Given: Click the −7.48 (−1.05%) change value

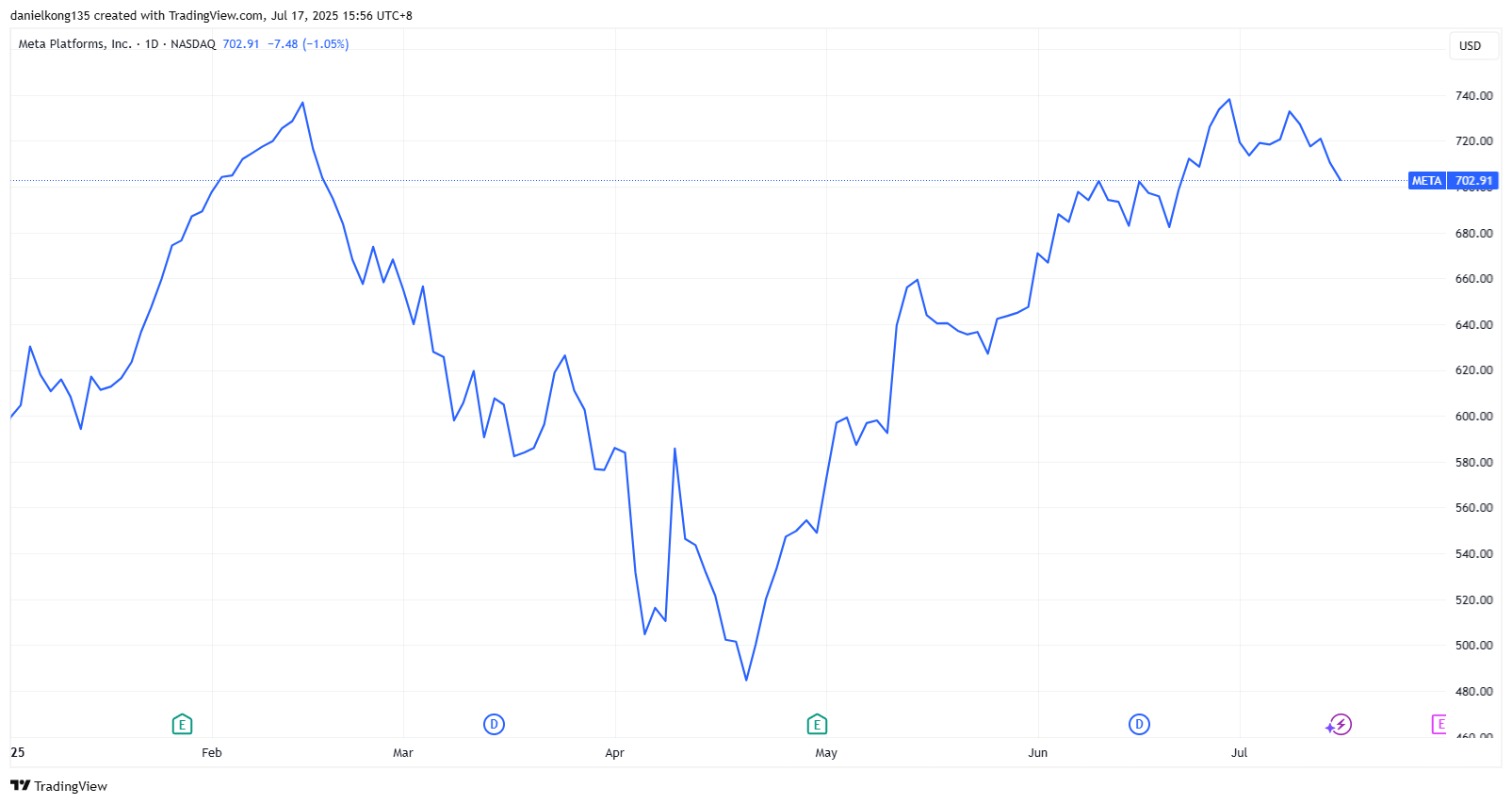Looking at the screenshot, I should coord(308,44).
